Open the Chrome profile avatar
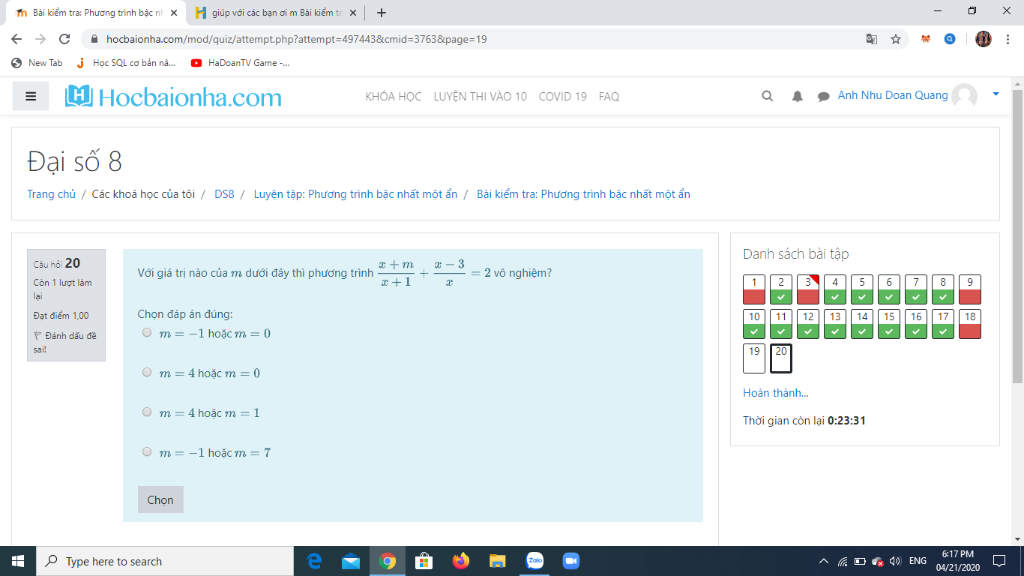 point(983,39)
